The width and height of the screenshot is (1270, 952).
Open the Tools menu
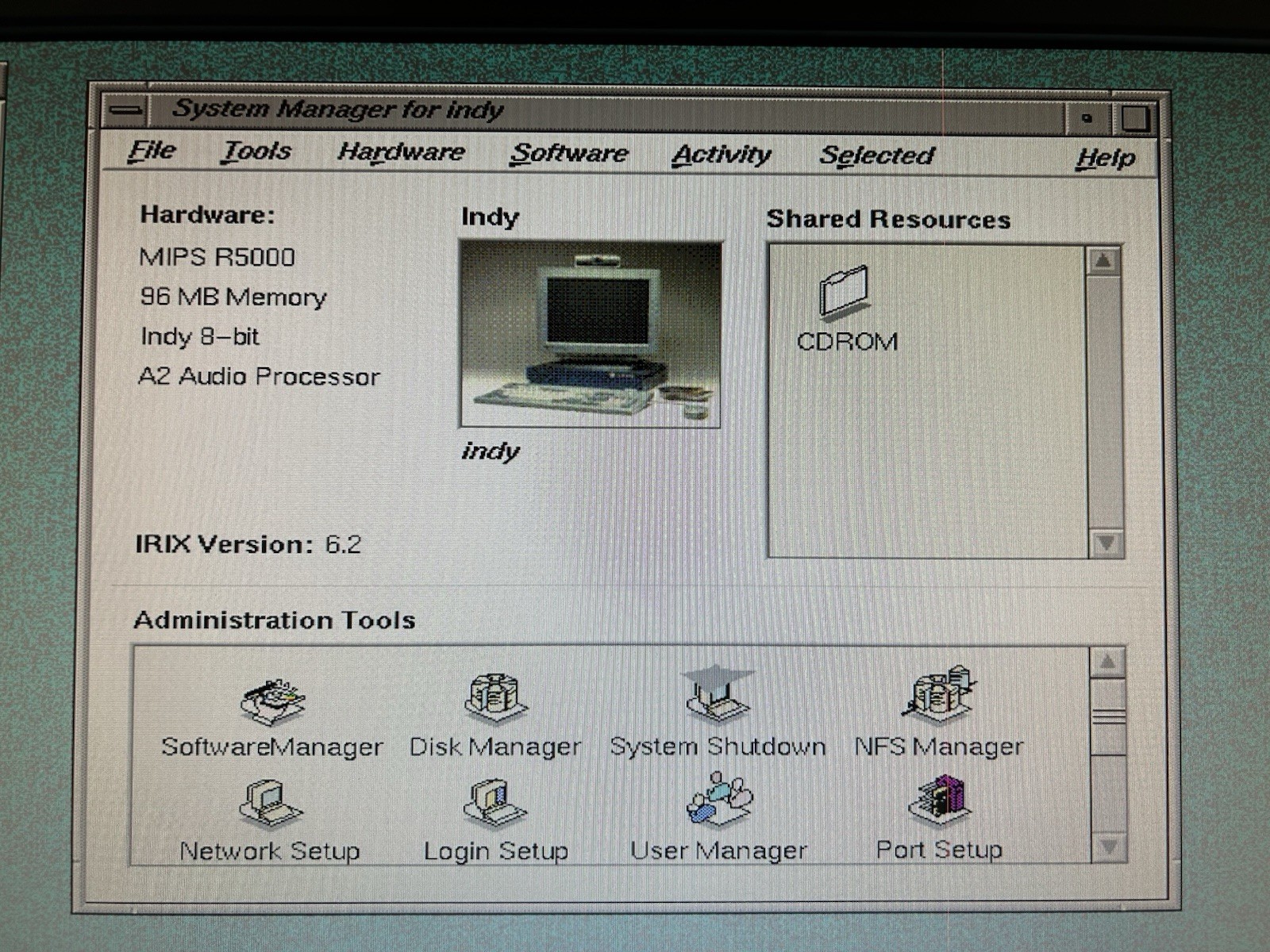click(x=256, y=151)
